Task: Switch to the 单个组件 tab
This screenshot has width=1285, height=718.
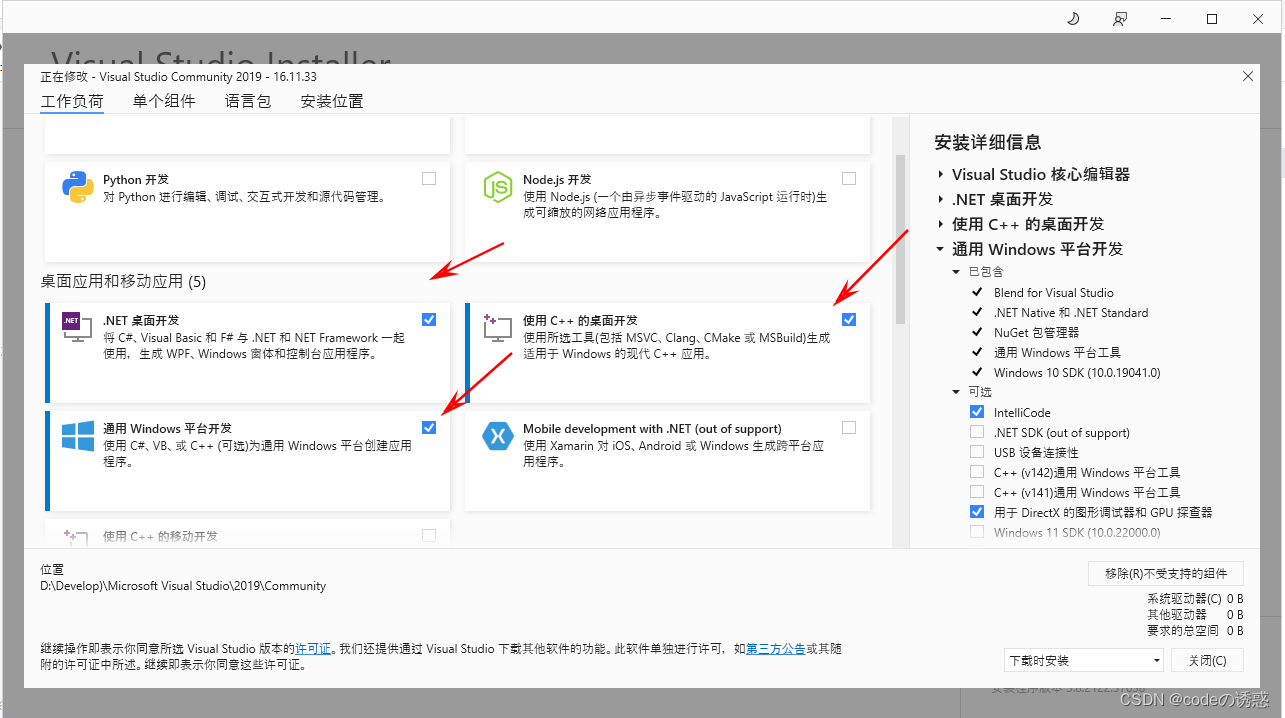Action: point(164,101)
